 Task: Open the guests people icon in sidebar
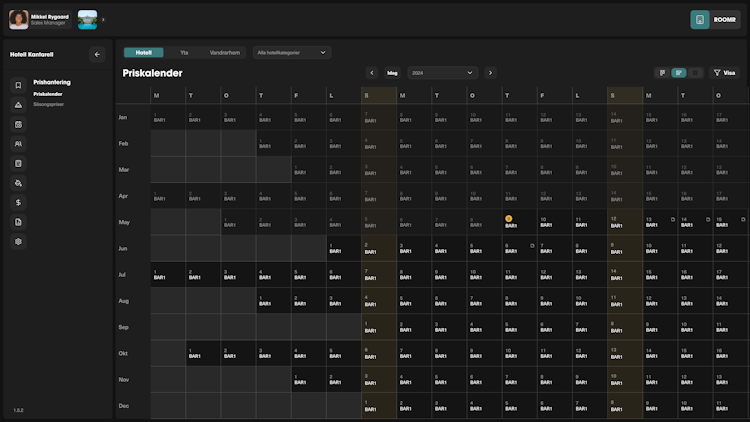click(18, 144)
